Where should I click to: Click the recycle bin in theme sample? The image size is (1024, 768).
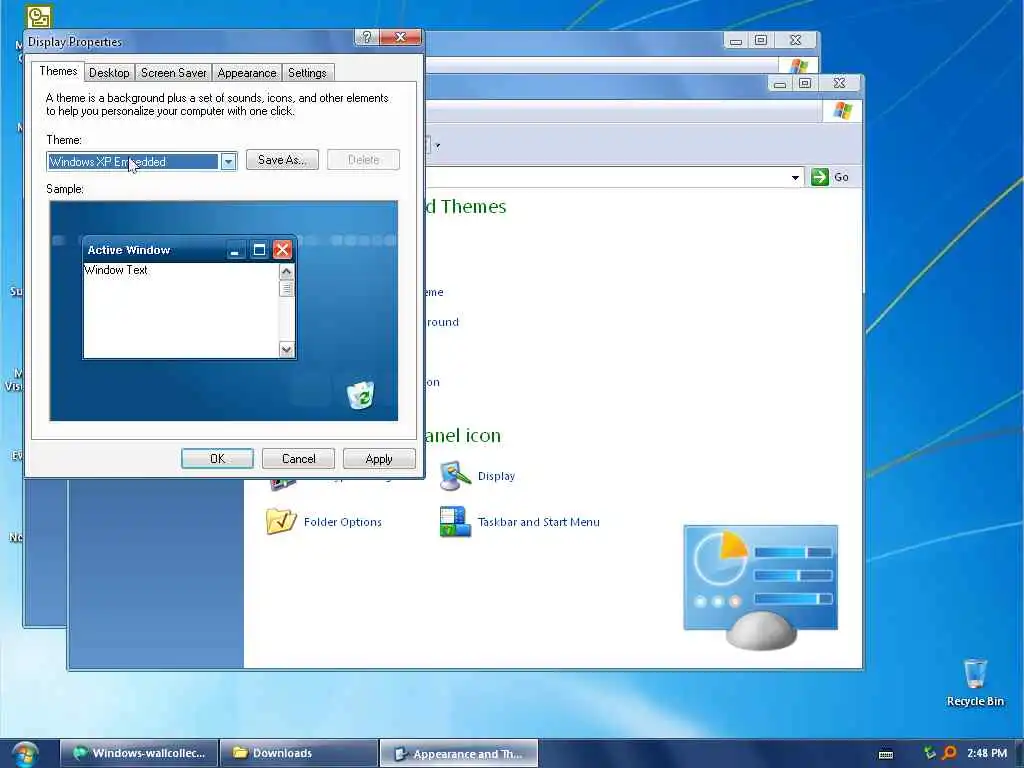coord(360,395)
